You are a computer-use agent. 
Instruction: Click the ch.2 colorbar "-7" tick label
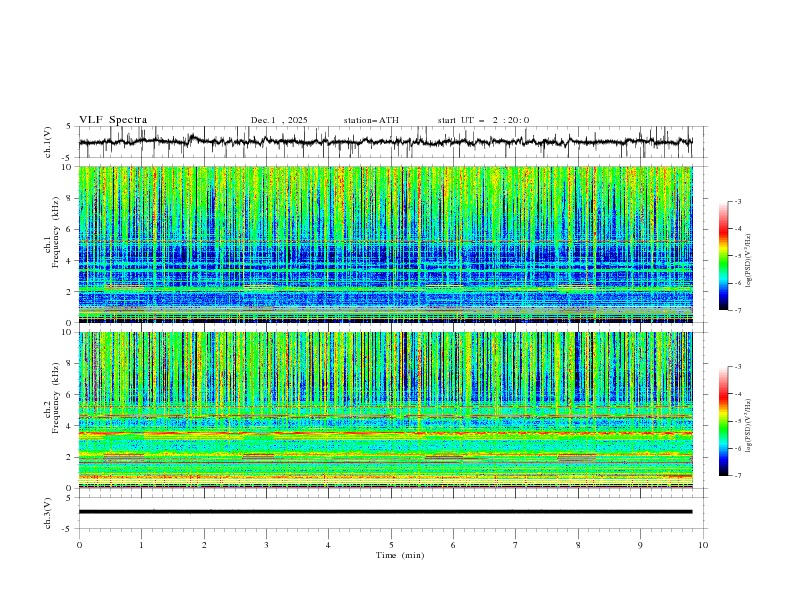click(x=737, y=476)
